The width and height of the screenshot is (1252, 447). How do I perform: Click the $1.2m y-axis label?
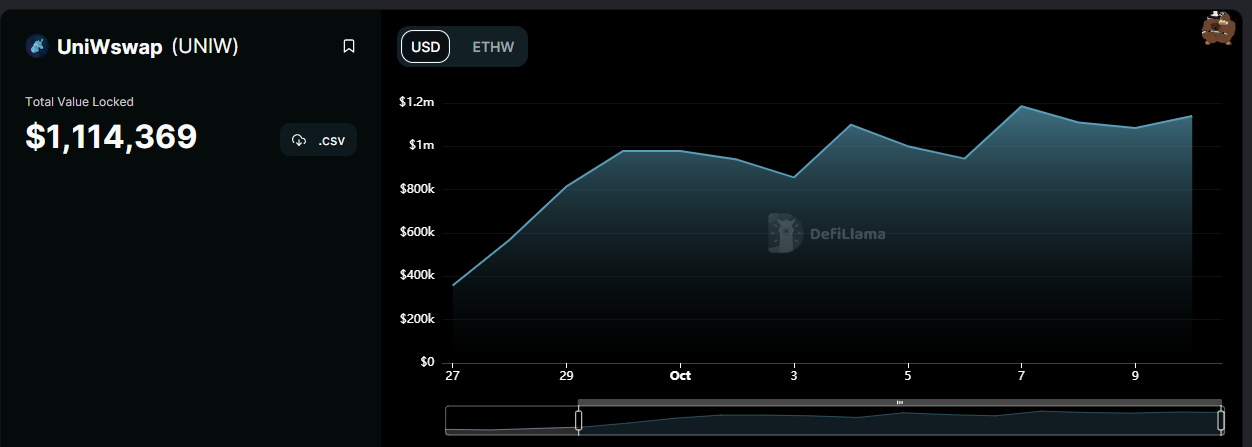416,102
